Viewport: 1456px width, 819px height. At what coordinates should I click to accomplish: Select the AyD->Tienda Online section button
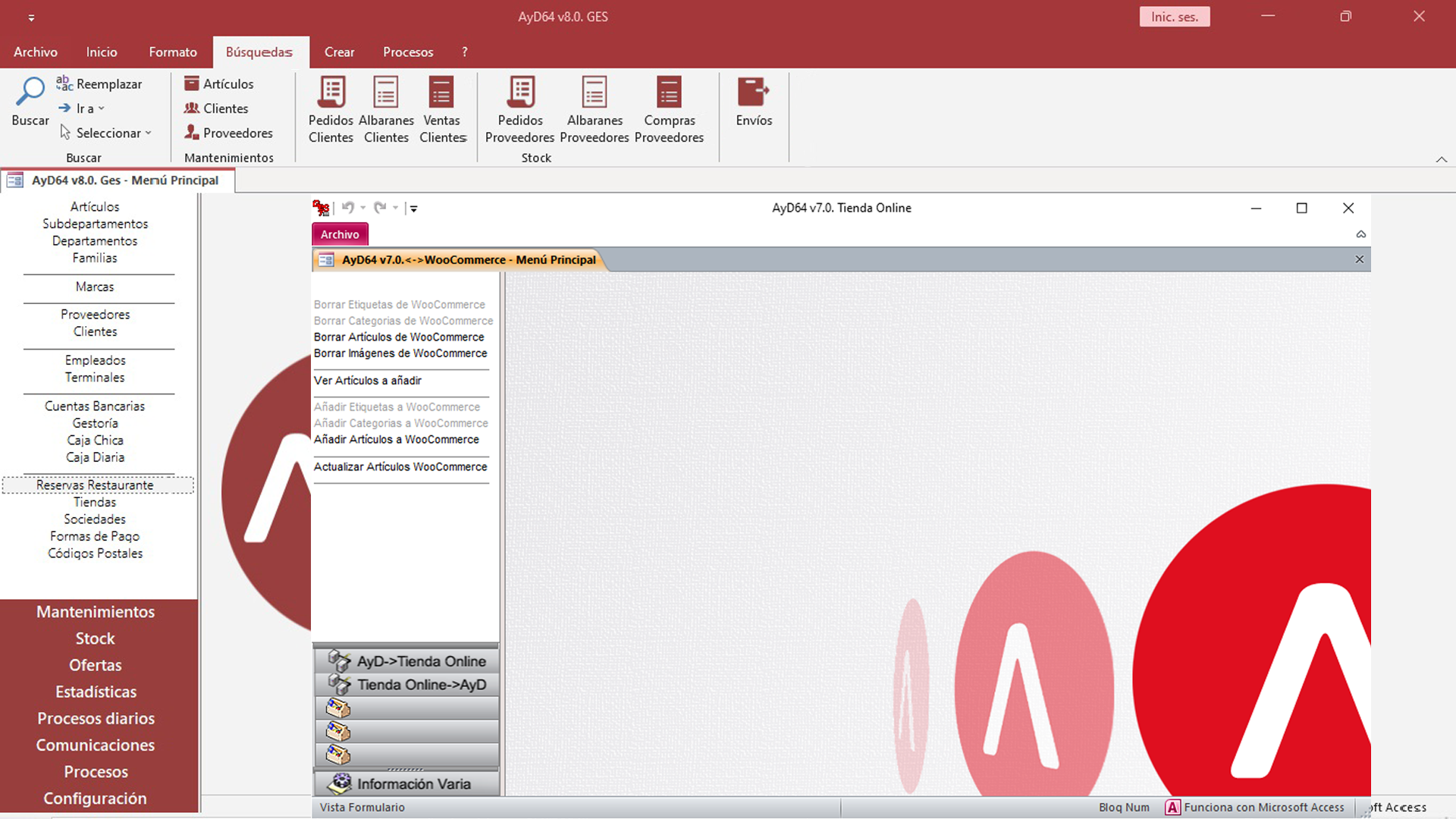(x=406, y=661)
